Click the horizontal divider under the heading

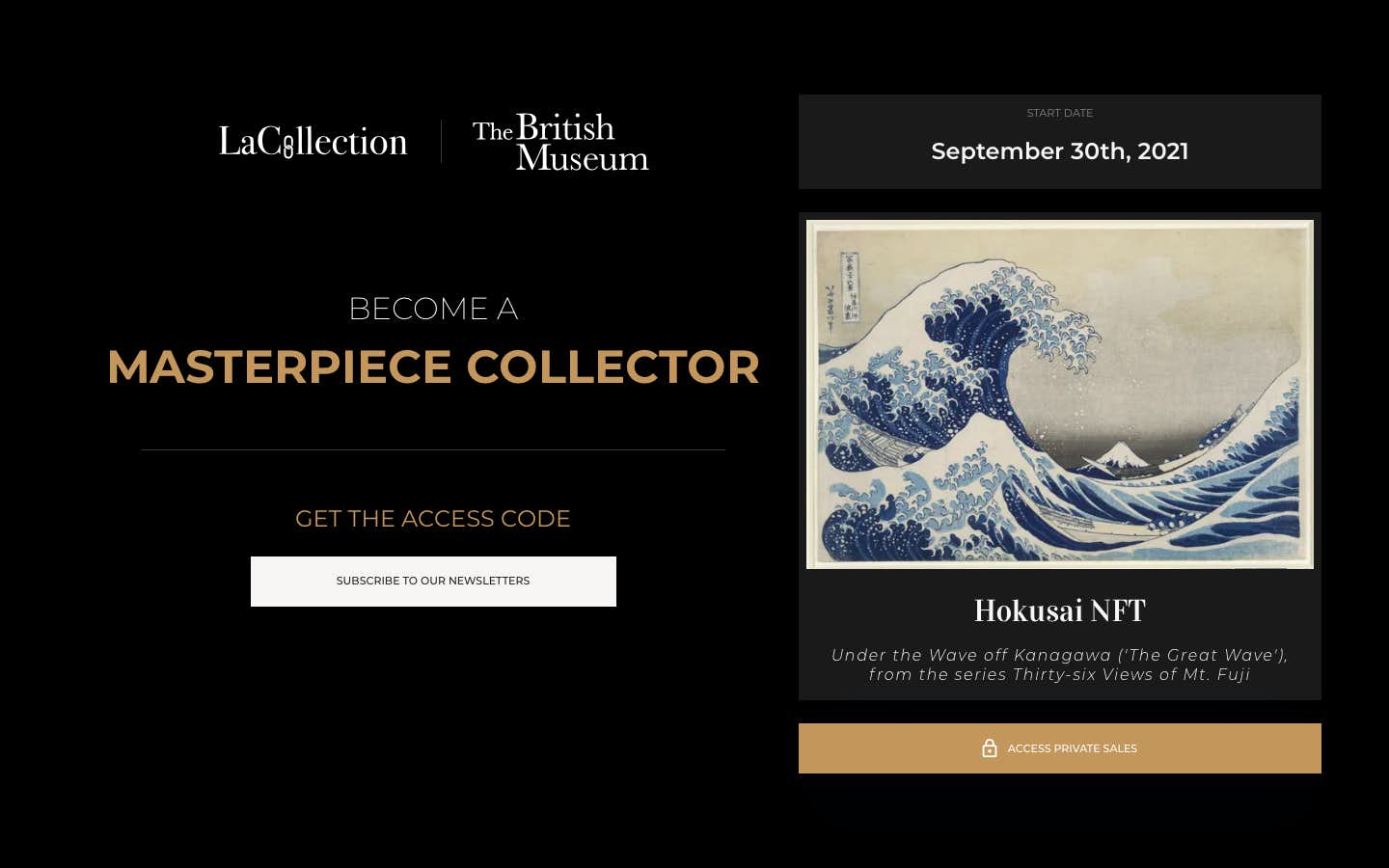[433, 449]
